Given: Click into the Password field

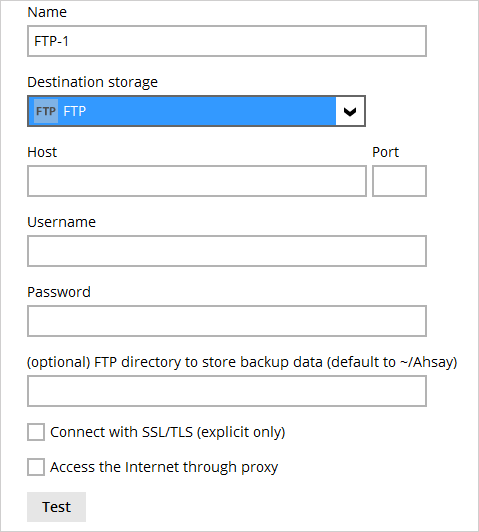Looking at the screenshot, I should (x=227, y=321).
